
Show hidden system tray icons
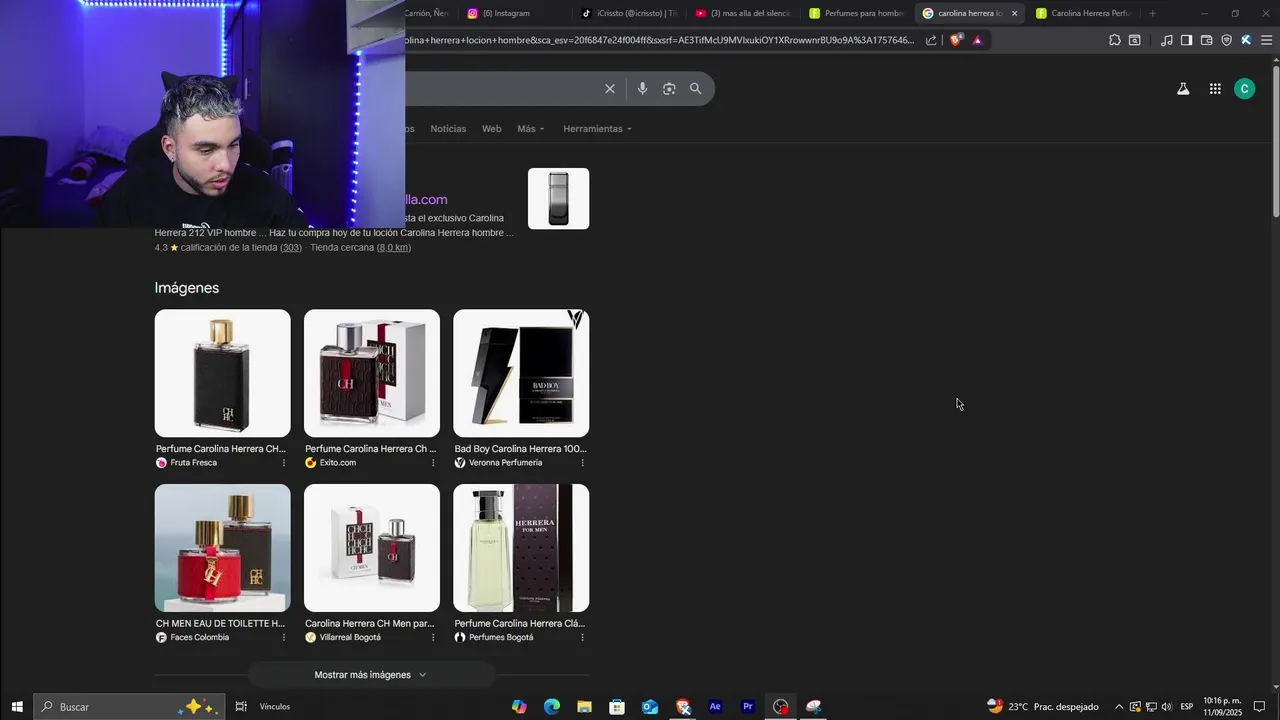coord(1119,707)
